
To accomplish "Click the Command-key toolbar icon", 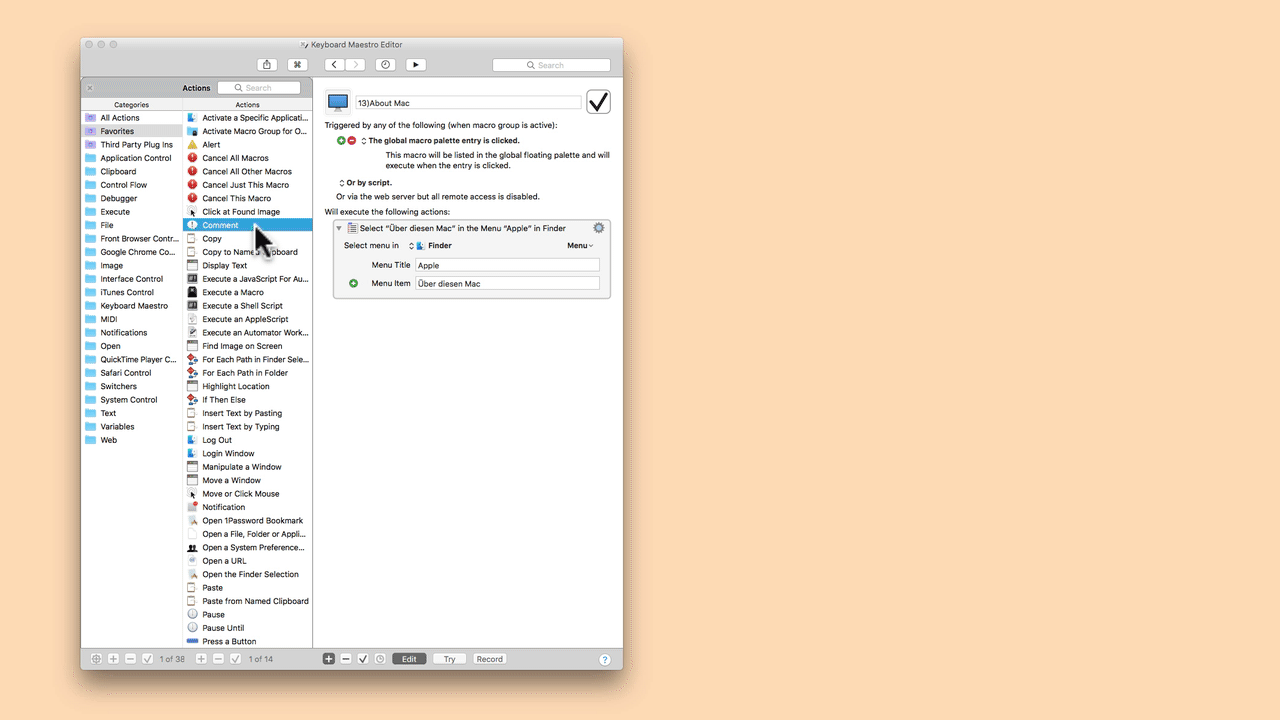I will click(297, 65).
